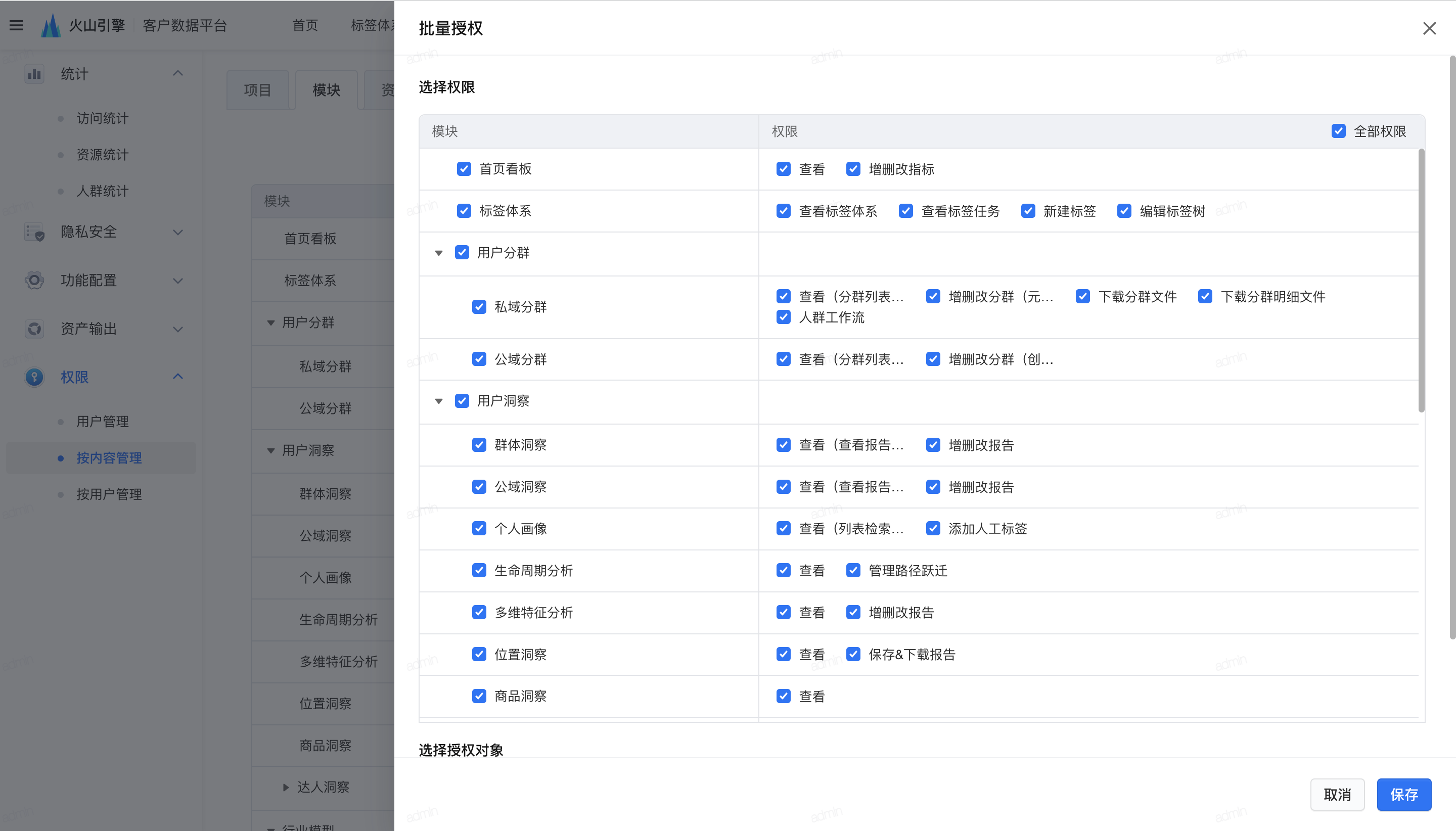
Task: Open 资源统计 in sidebar
Action: tap(103, 155)
